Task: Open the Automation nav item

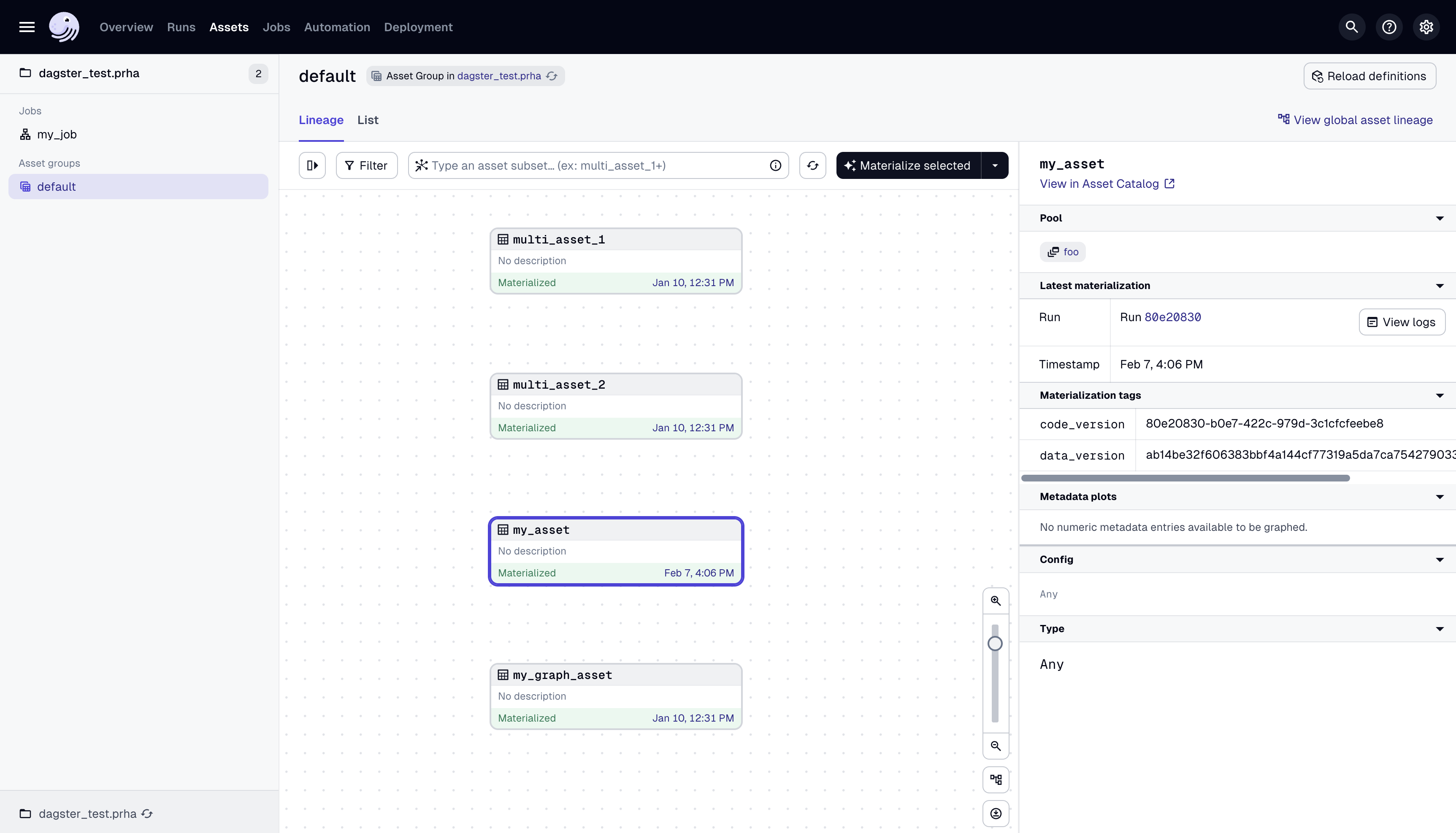Action: (x=337, y=27)
